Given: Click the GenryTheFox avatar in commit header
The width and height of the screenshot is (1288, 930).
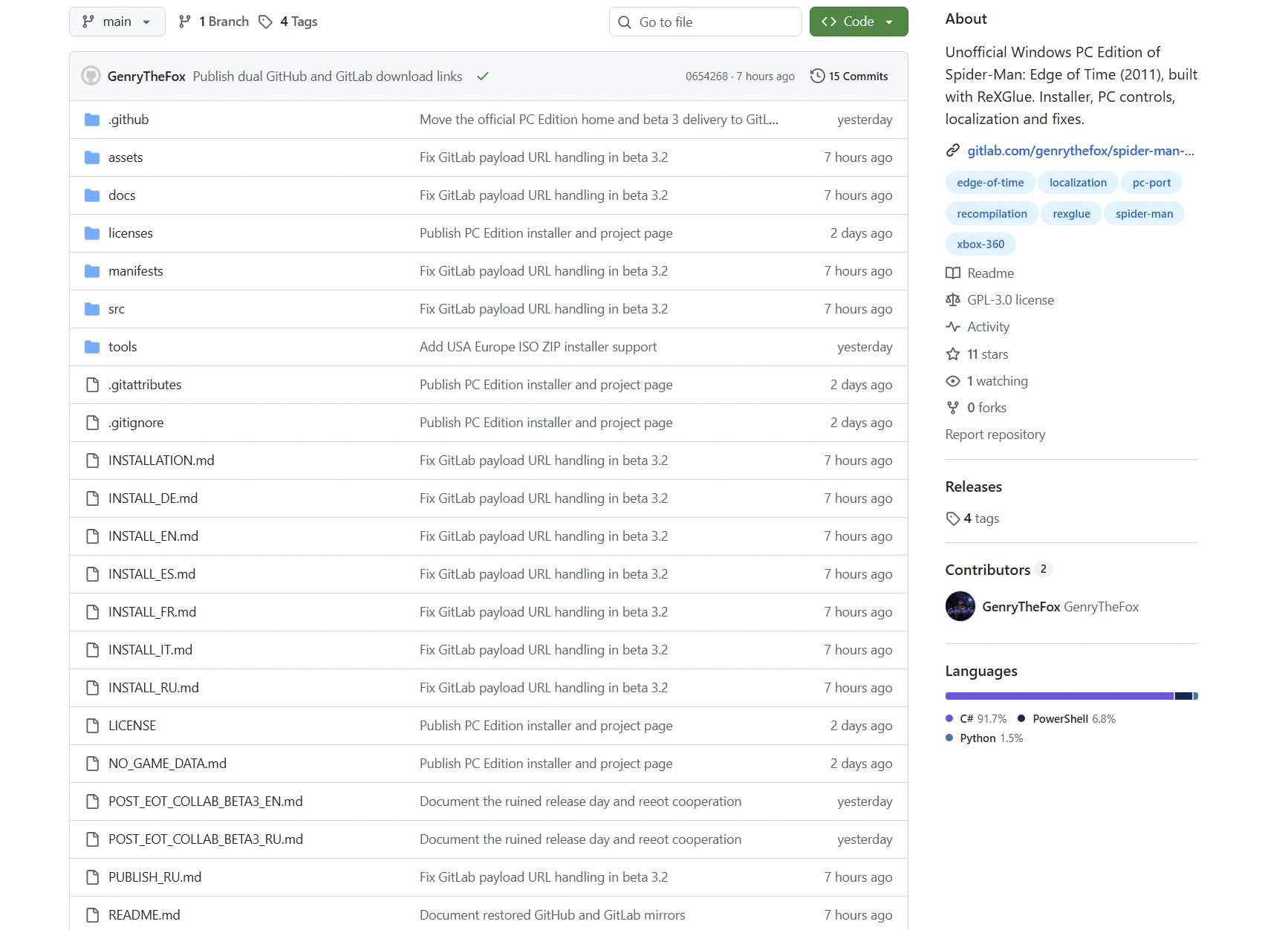Looking at the screenshot, I should 91,76.
